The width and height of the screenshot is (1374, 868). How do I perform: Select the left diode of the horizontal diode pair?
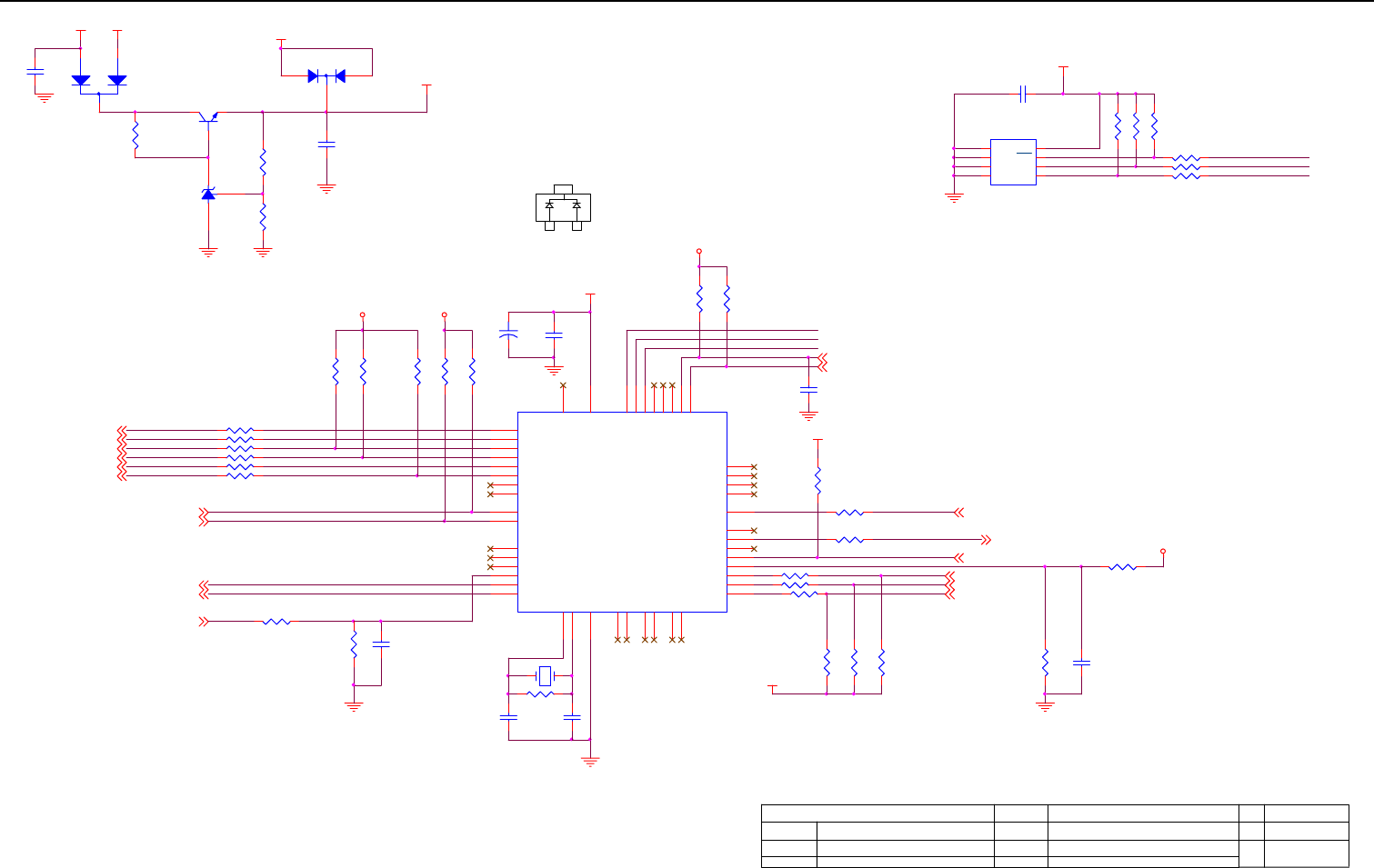(x=313, y=76)
